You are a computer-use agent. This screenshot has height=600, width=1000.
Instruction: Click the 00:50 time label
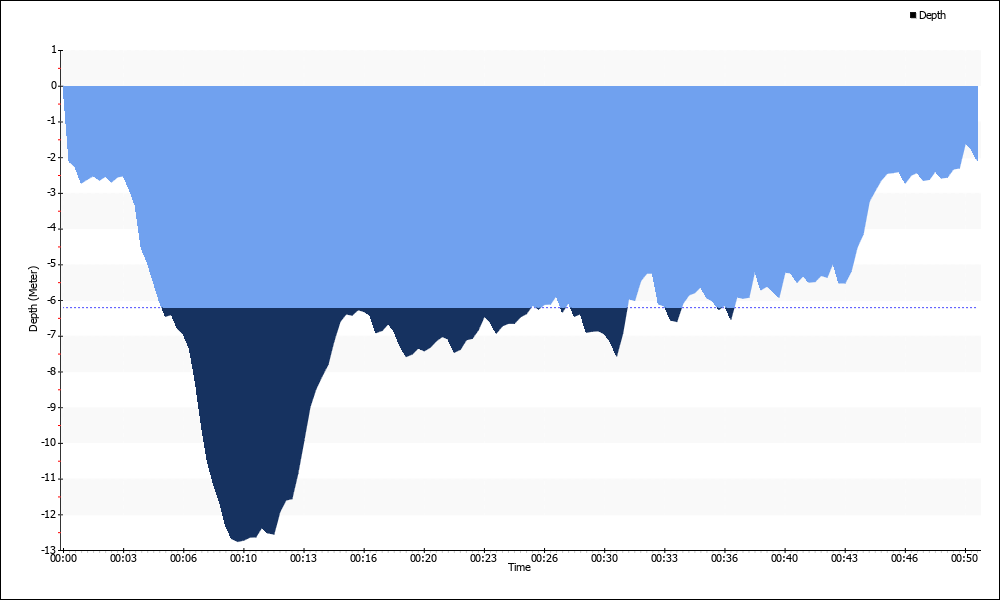964,558
